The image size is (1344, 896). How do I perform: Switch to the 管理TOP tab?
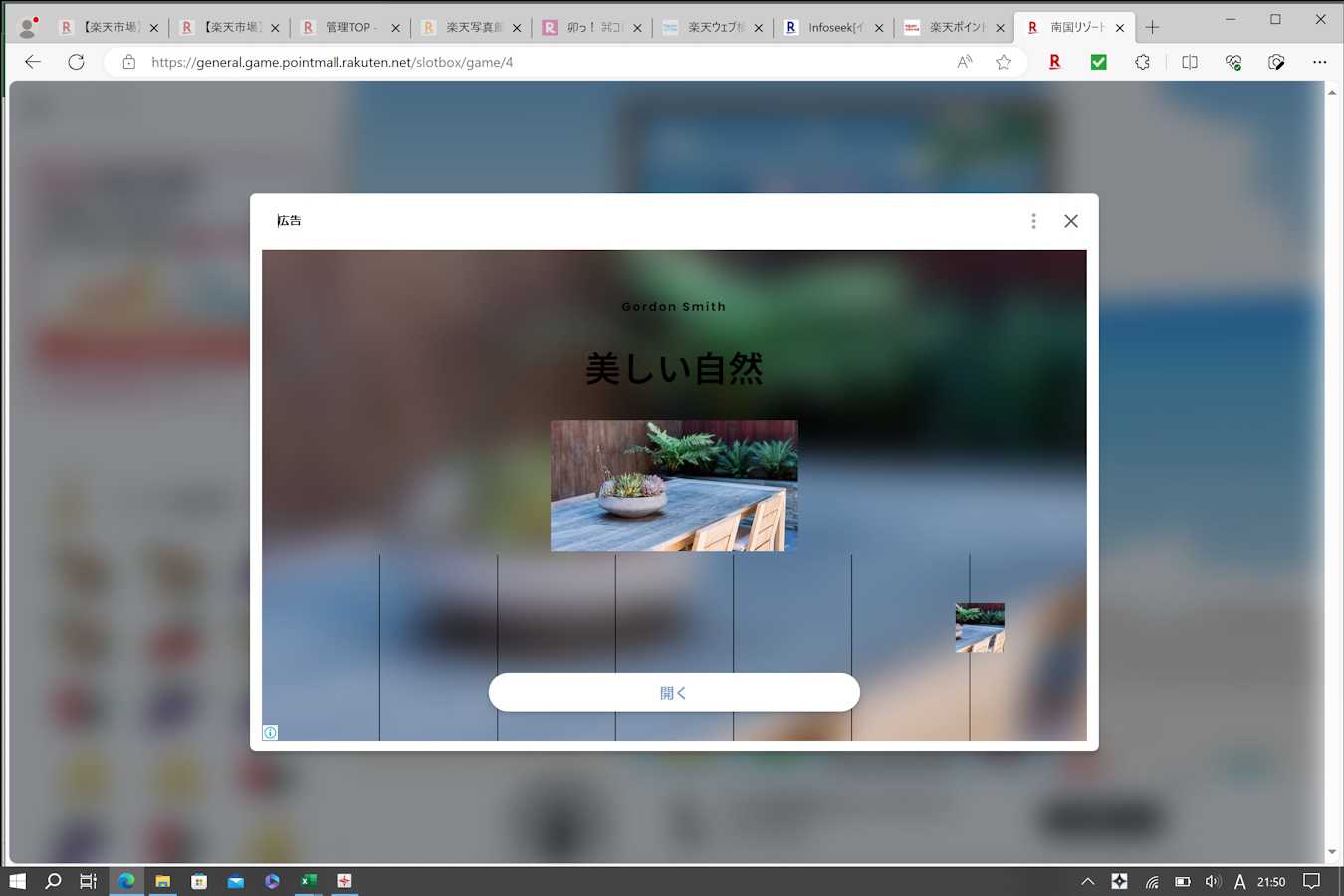(350, 28)
